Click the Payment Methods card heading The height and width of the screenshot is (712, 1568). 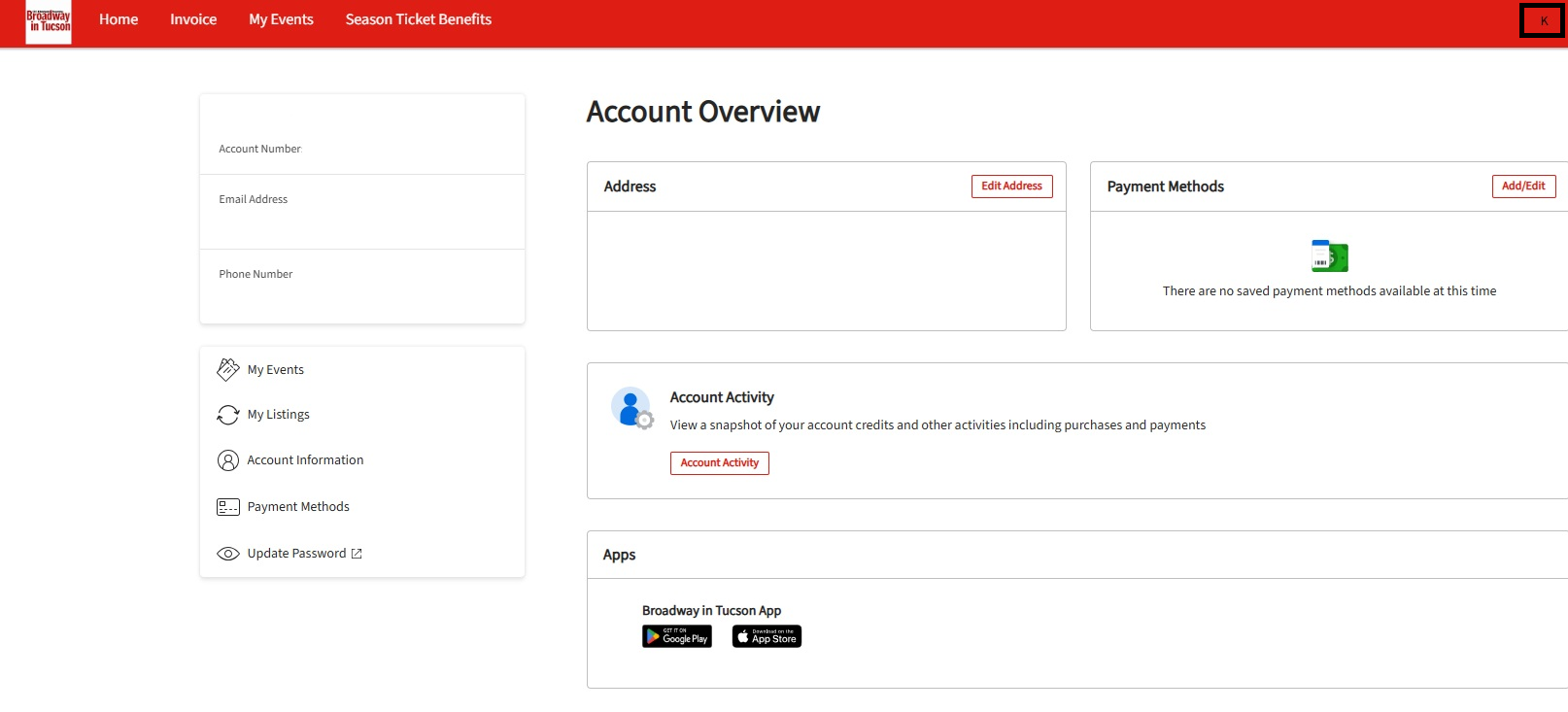point(1165,186)
